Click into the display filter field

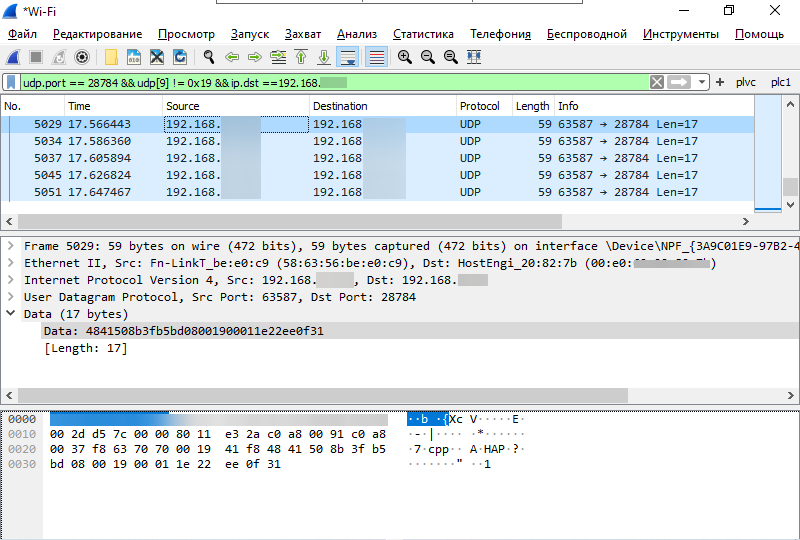coord(334,82)
